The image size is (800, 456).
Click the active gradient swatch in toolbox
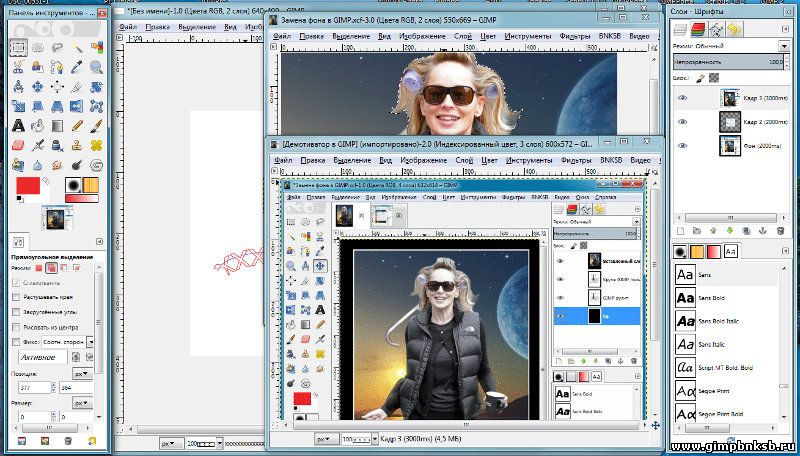point(81,198)
